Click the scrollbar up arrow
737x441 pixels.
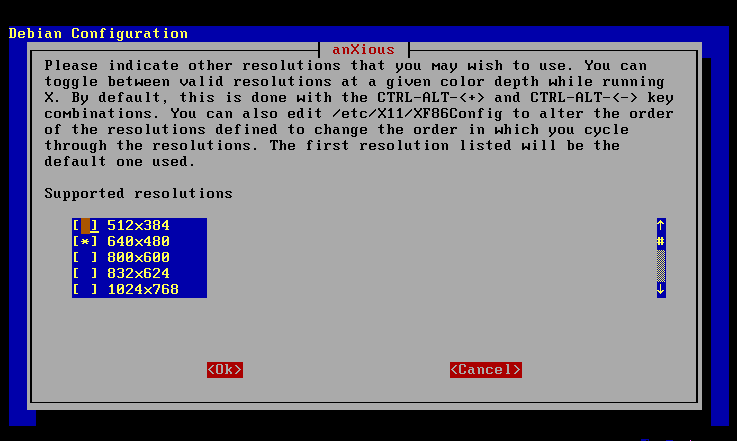click(661, 226)
